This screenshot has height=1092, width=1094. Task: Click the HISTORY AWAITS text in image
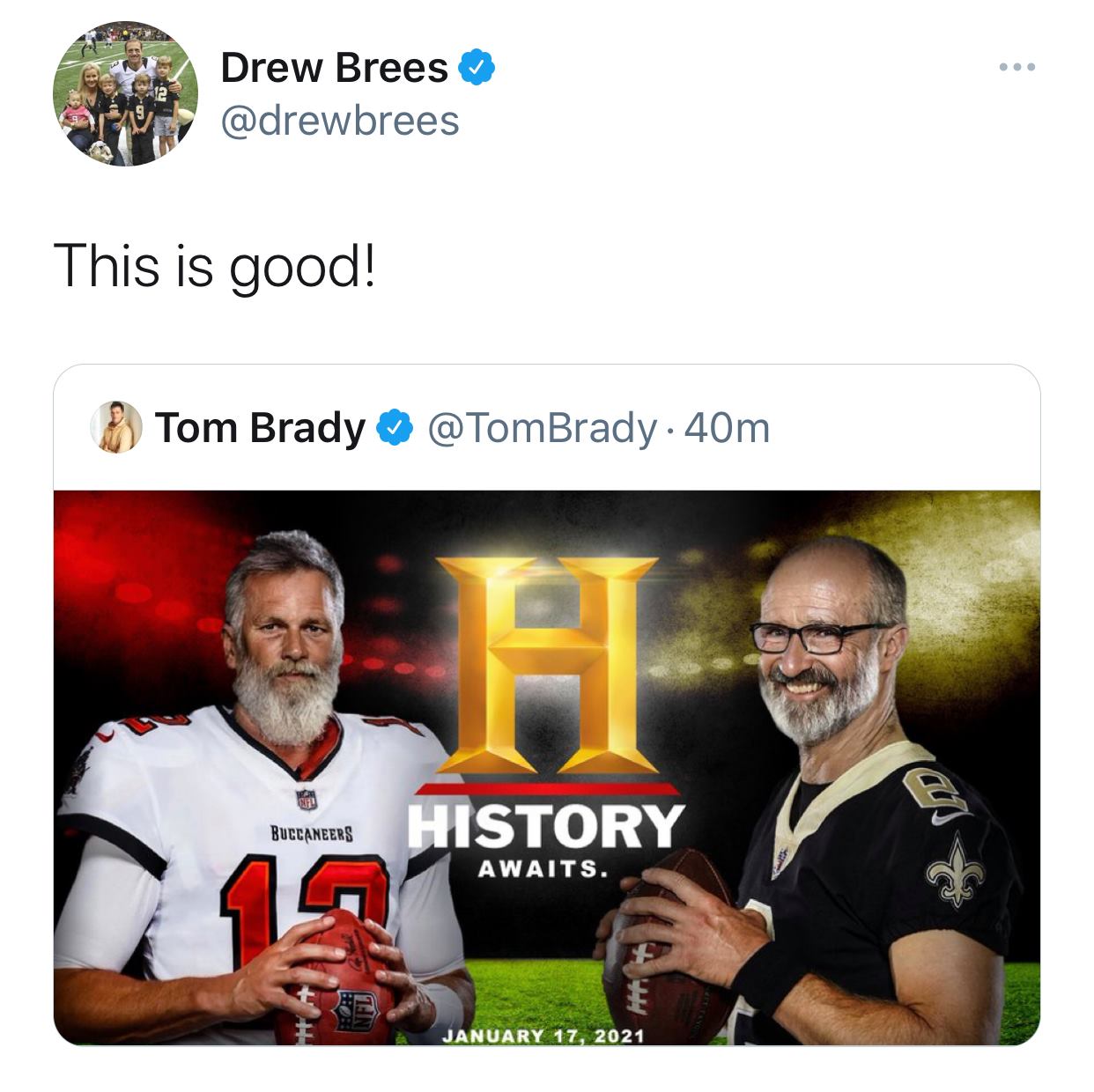point(545,839)
